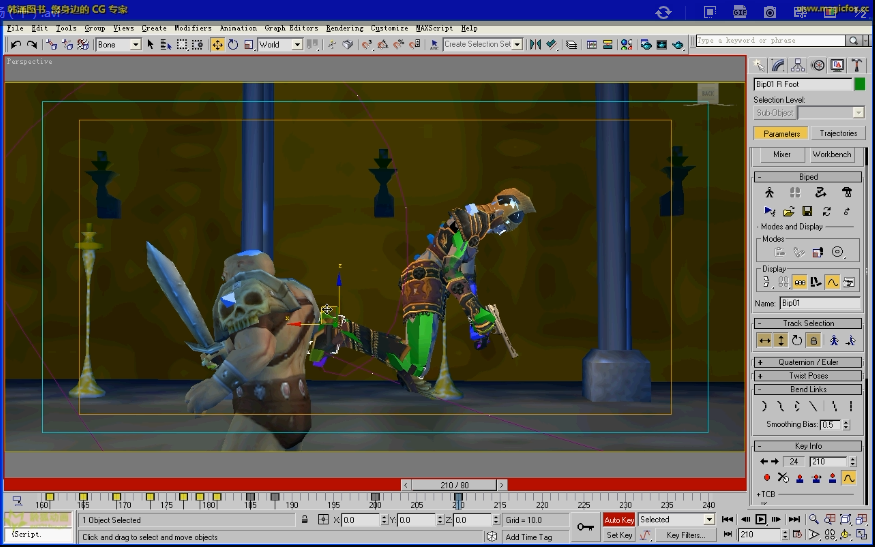
Task: Collapse the Key Info rollout
Action: coord(808,446)
